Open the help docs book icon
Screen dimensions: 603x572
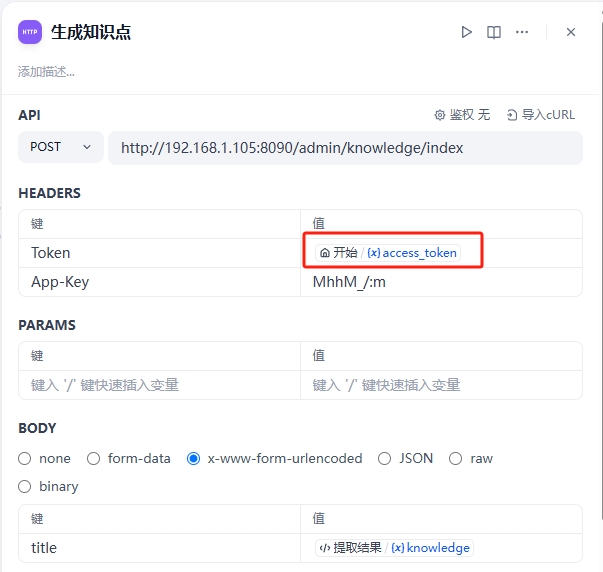click(494, 32)
